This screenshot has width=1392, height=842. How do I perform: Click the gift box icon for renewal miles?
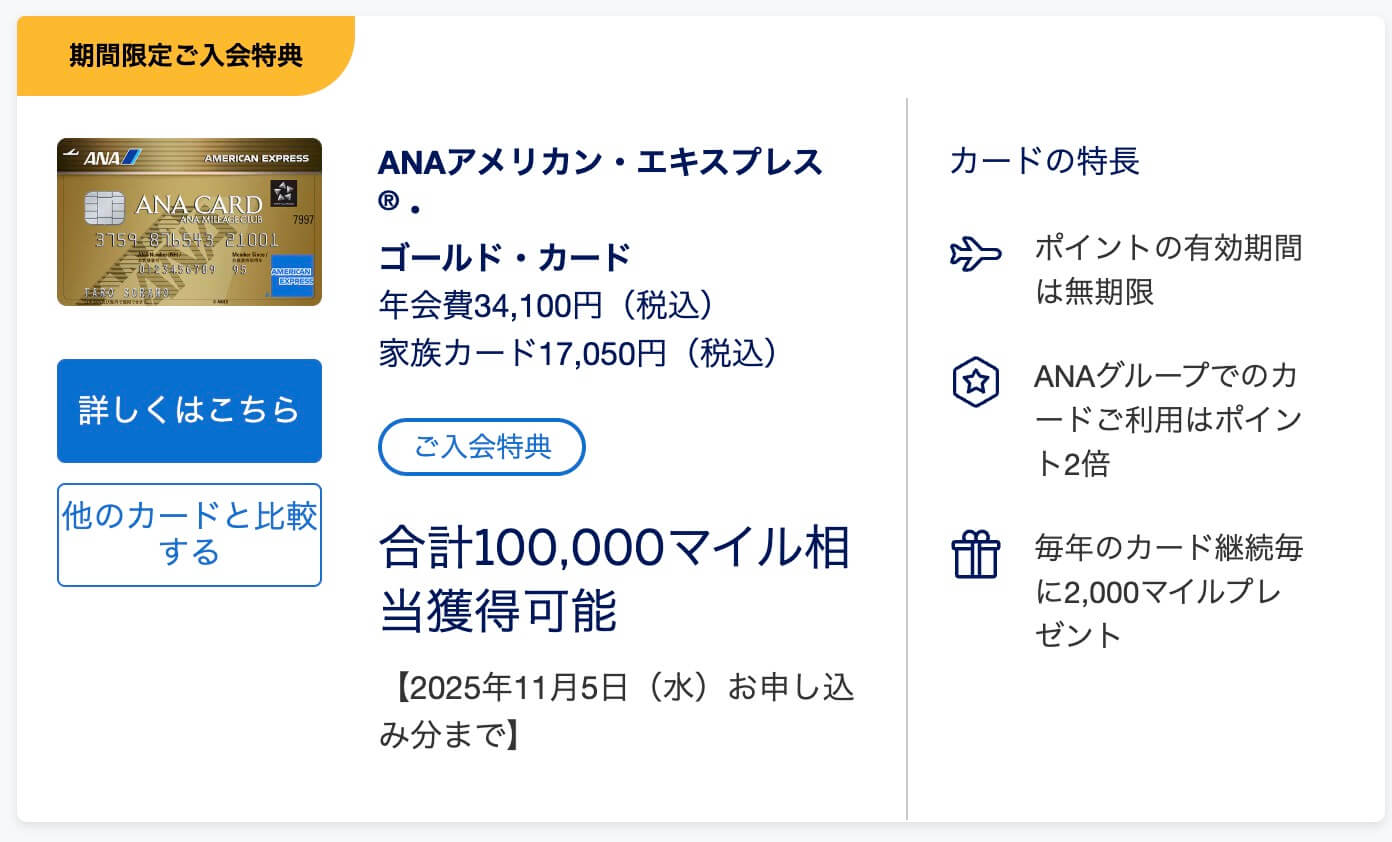975,555
